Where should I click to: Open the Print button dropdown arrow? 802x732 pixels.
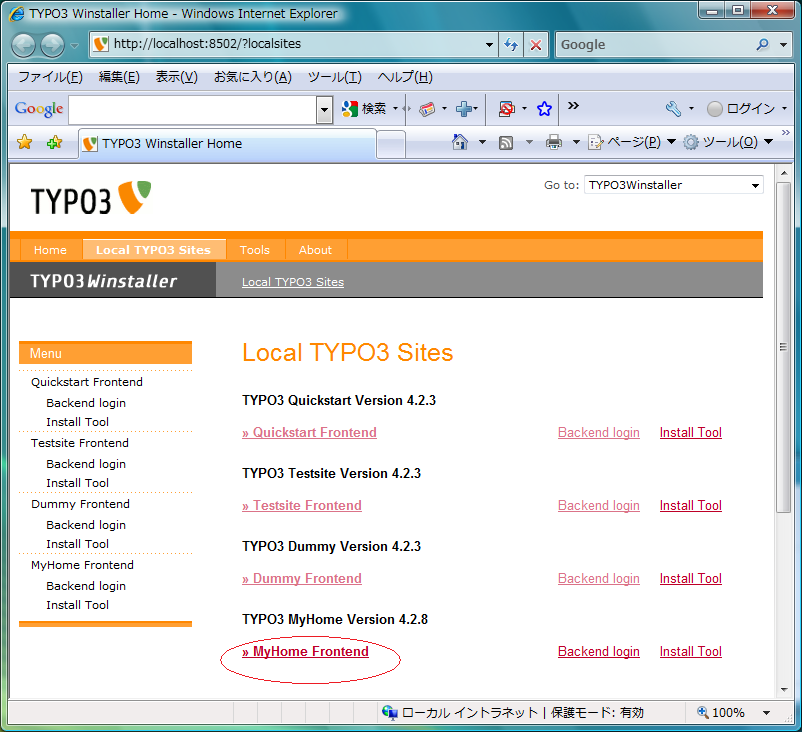576,142
